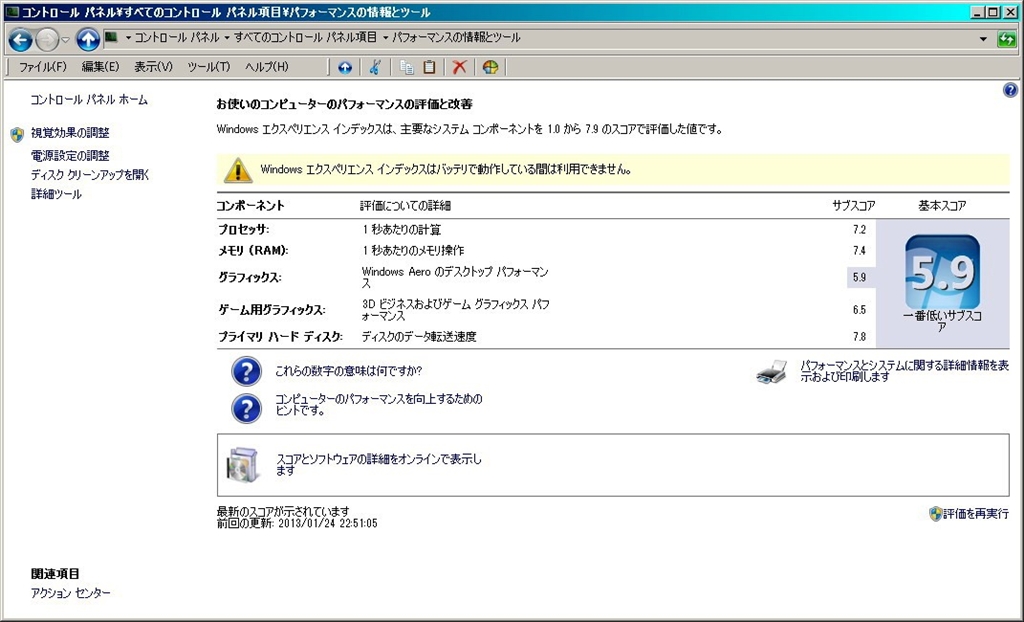The height and width of the screenshot is (622, 1024).
Task: Click the large up arrow beside the address bar
Action: point(88,41)
